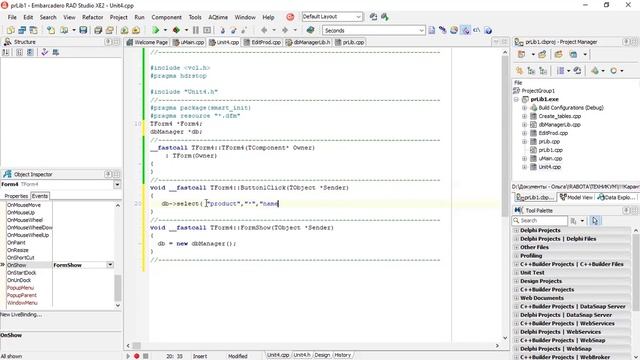Click the red record macro button
Screen dimensions: 640x360
[x=137, y=356]
